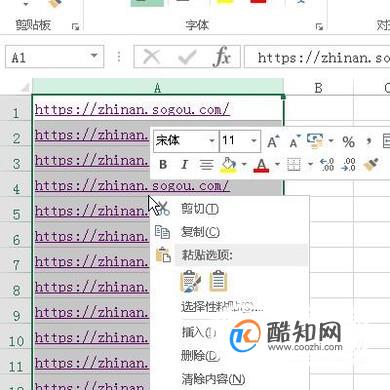Click the borders icon in mini toolbar
The height and width of the screenshot is (390, 390).
(x=294, y=165)
